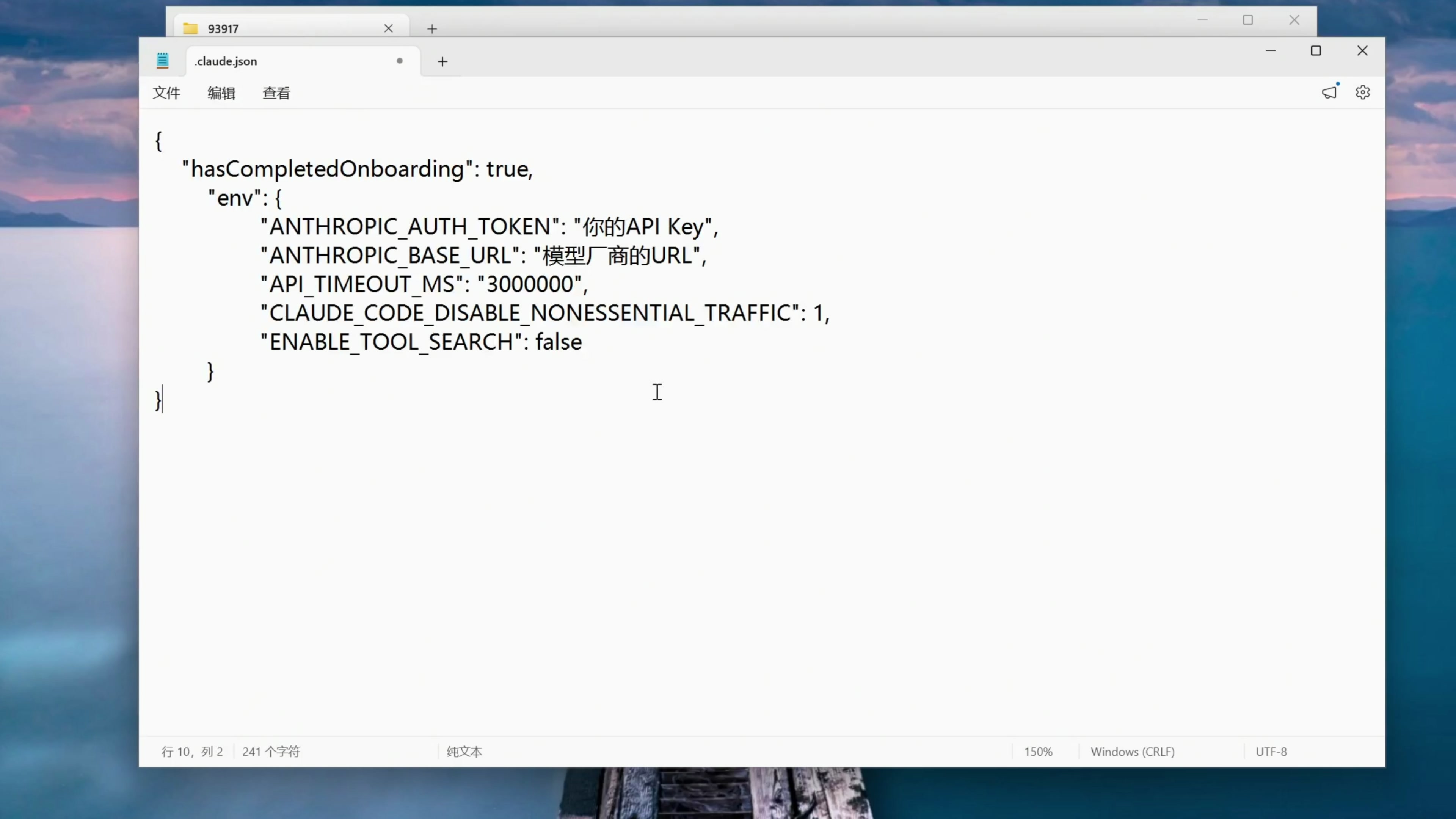Maximize the Notepad window
Image resolution: width=1456 pixels, height=819 pixels.
[1316, 51]
